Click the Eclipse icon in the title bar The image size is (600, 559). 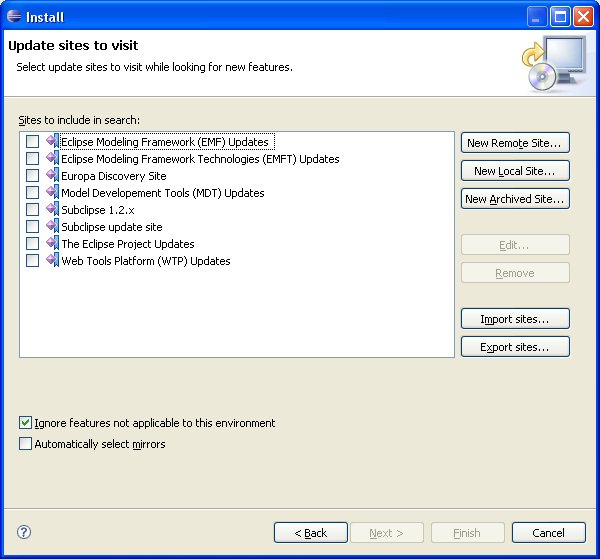click(x=12, y=15)
